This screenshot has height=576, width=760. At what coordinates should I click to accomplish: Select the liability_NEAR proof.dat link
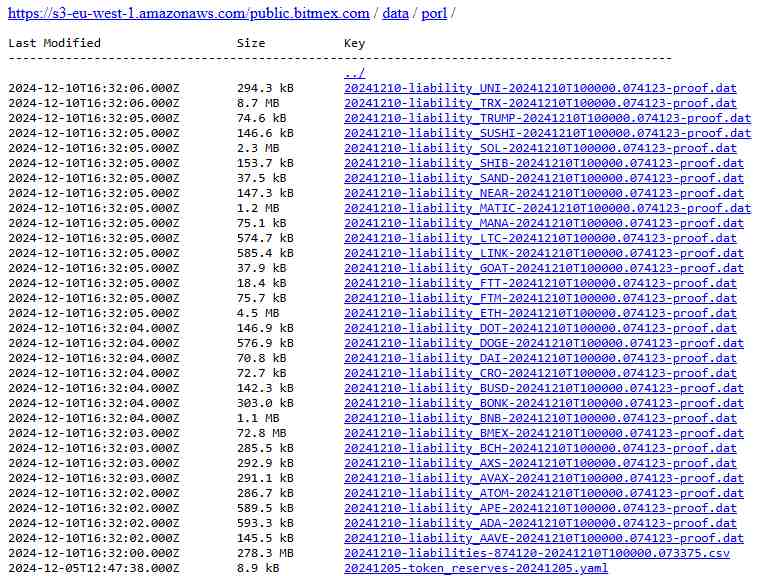coord(544,193)
